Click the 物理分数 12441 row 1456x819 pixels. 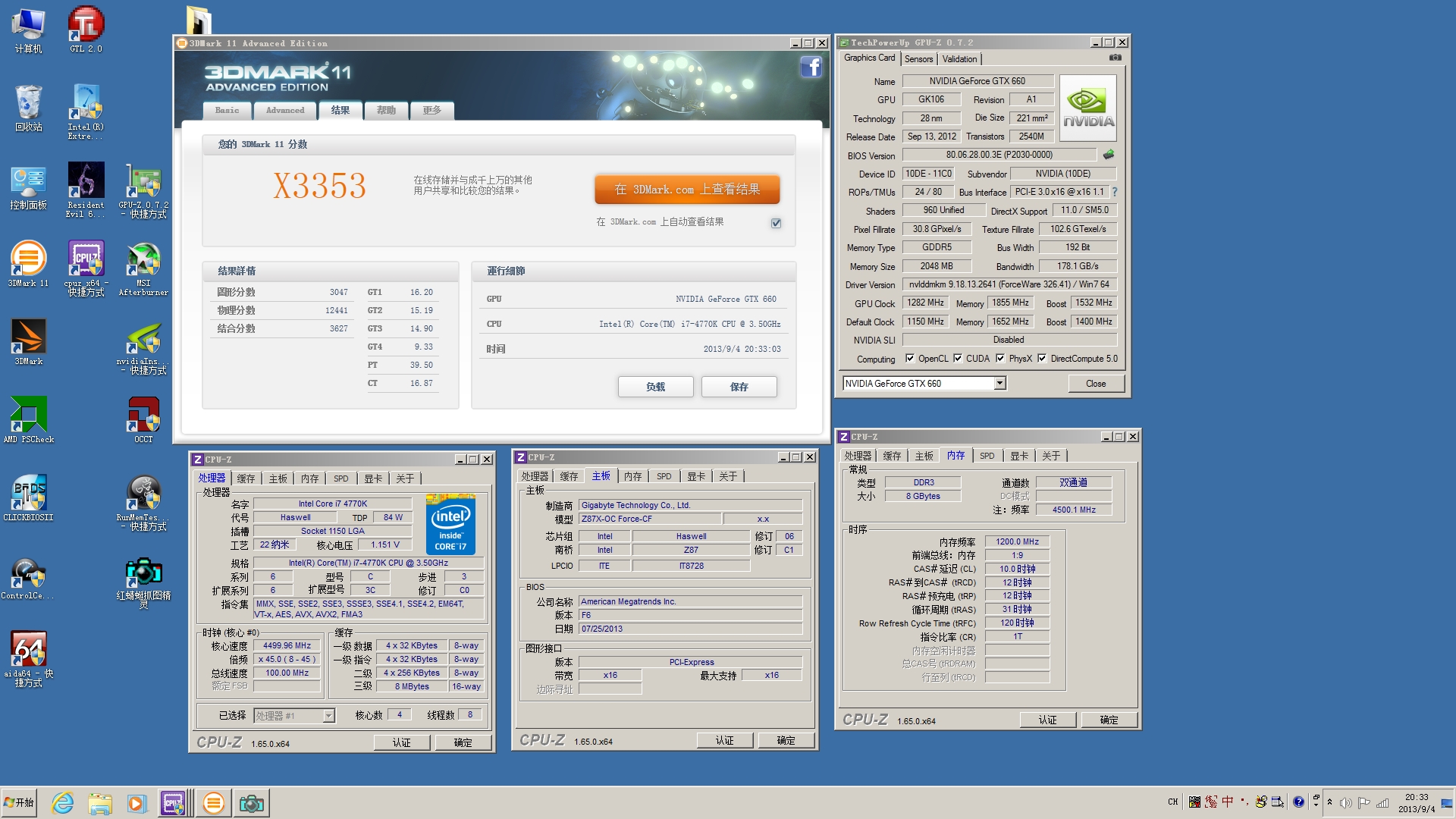point(282,310)
